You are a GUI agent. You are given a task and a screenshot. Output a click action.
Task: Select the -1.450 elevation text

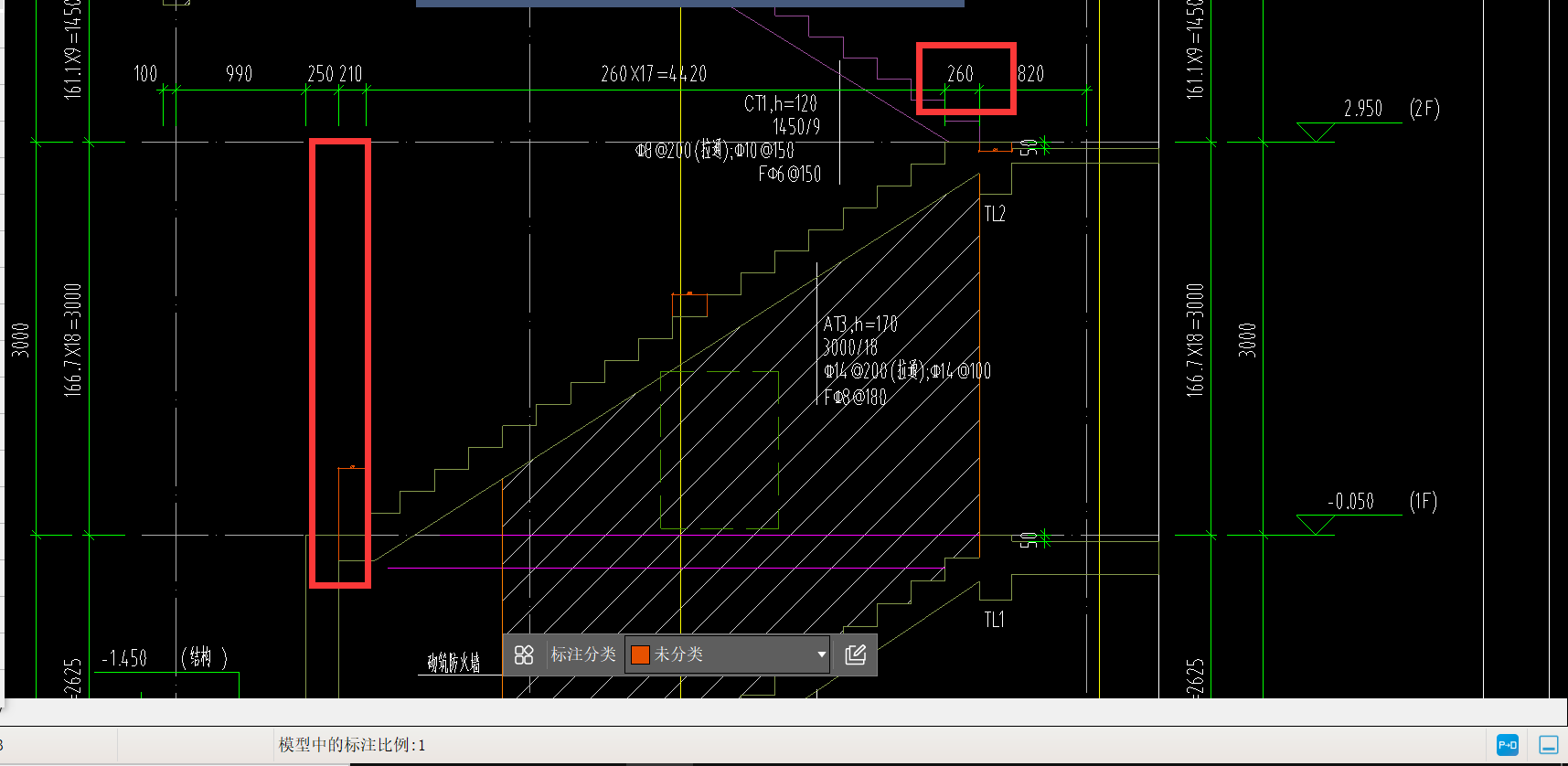tap(124, 658)
